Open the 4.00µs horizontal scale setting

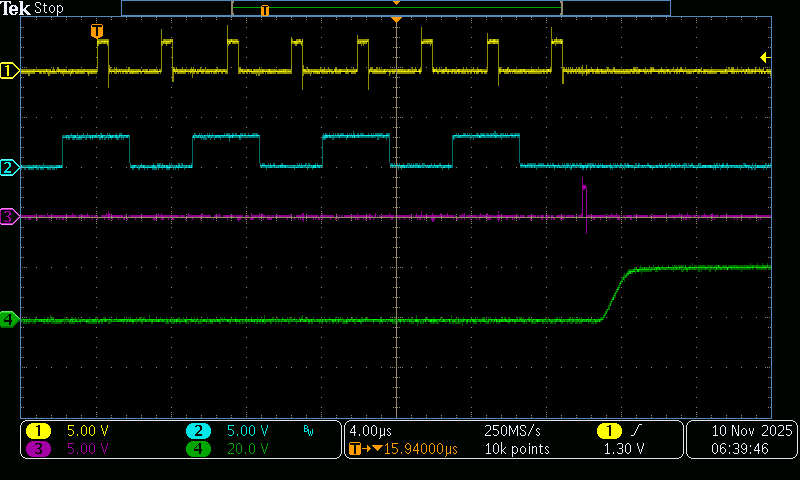[370, 431]
